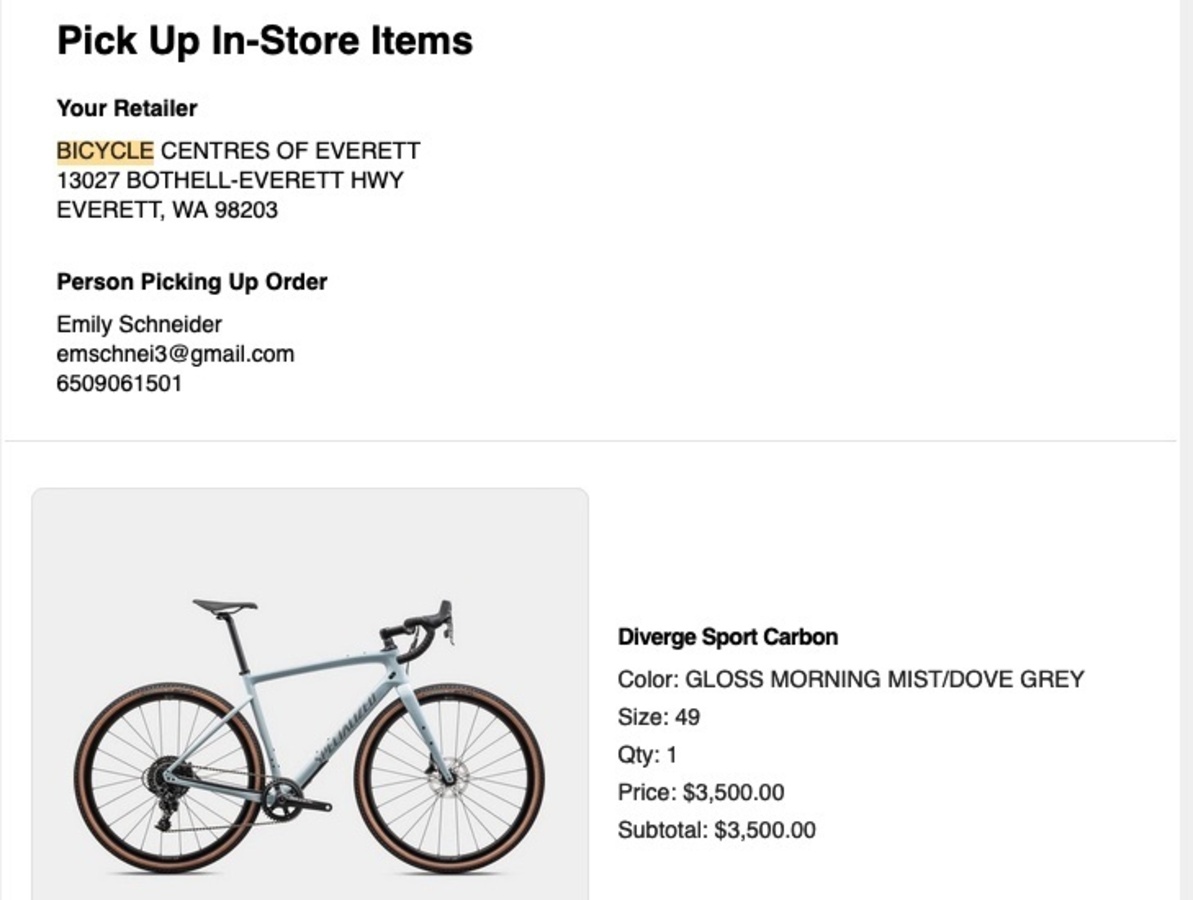
Task: Click the bike's saddle in the photo
Action: point(224,605)
